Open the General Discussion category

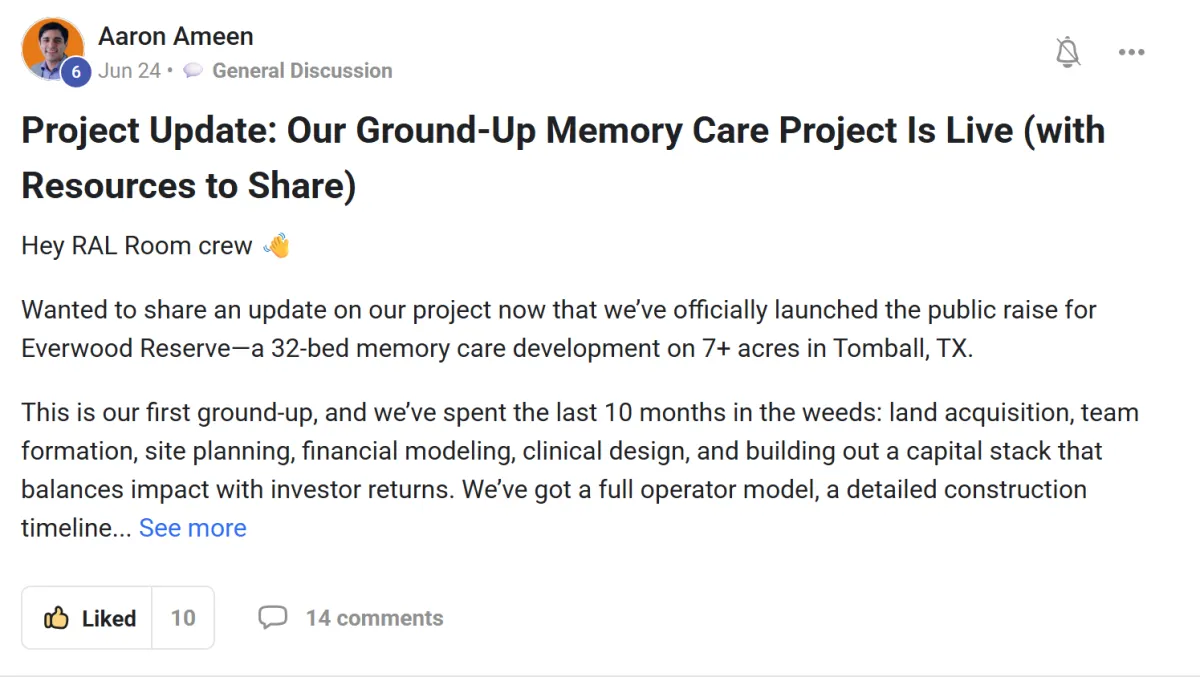pyautogui.click(x=302, y=70)
